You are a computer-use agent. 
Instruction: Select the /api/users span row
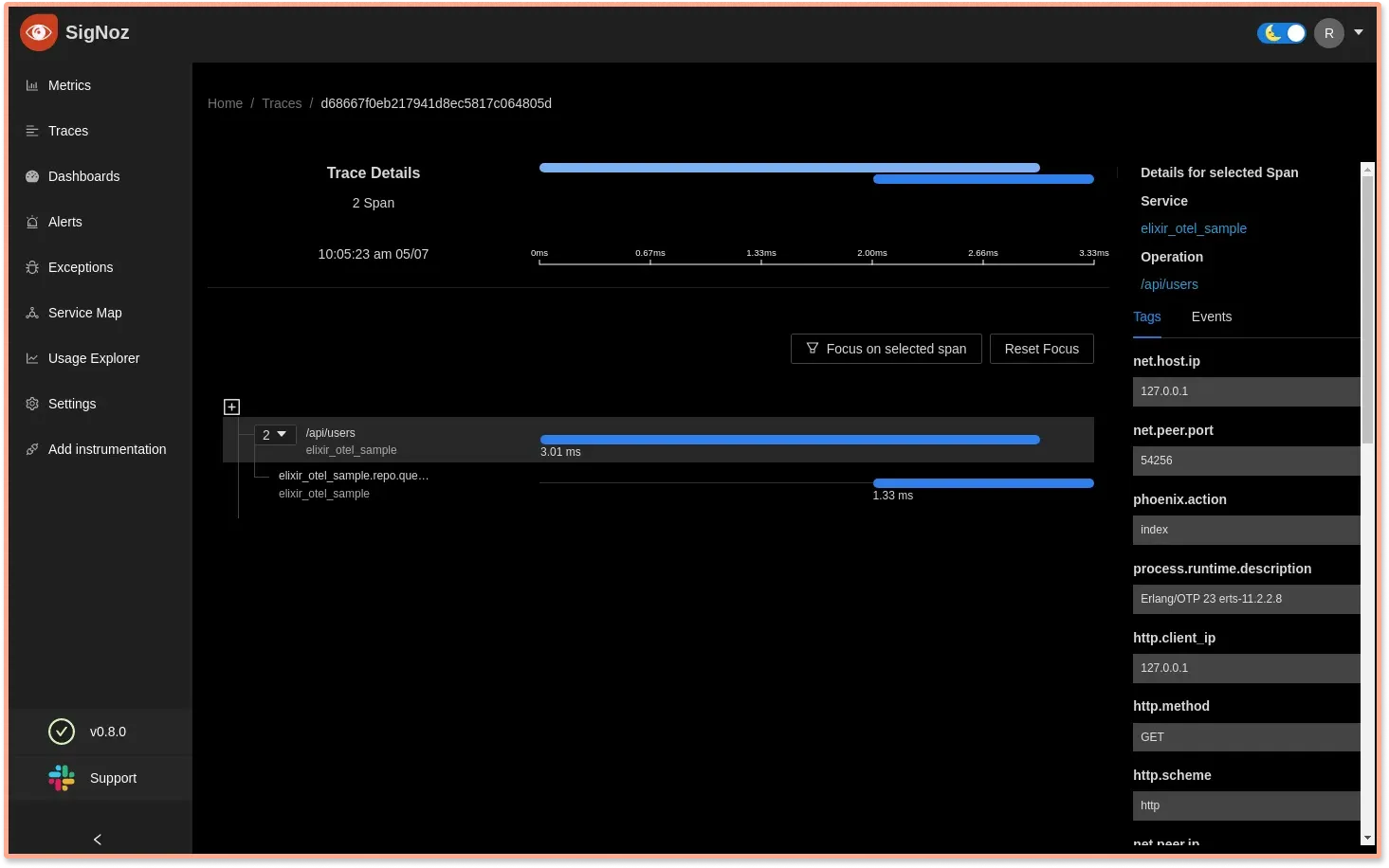(658, 440)
